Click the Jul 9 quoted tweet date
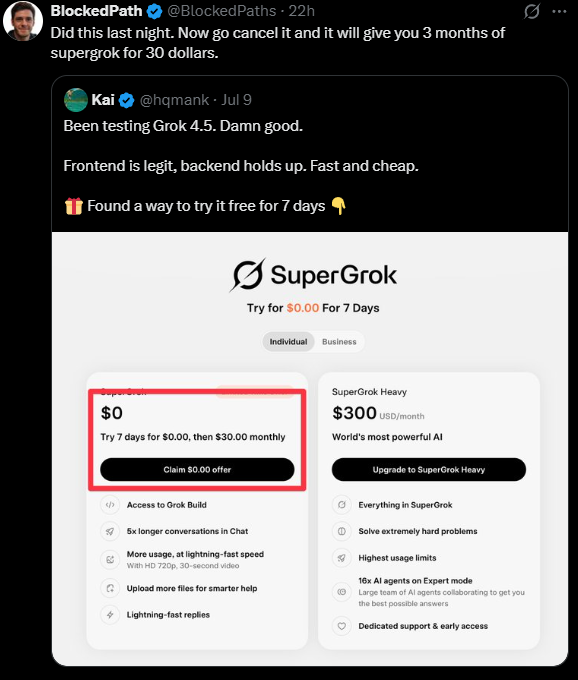 237,100
